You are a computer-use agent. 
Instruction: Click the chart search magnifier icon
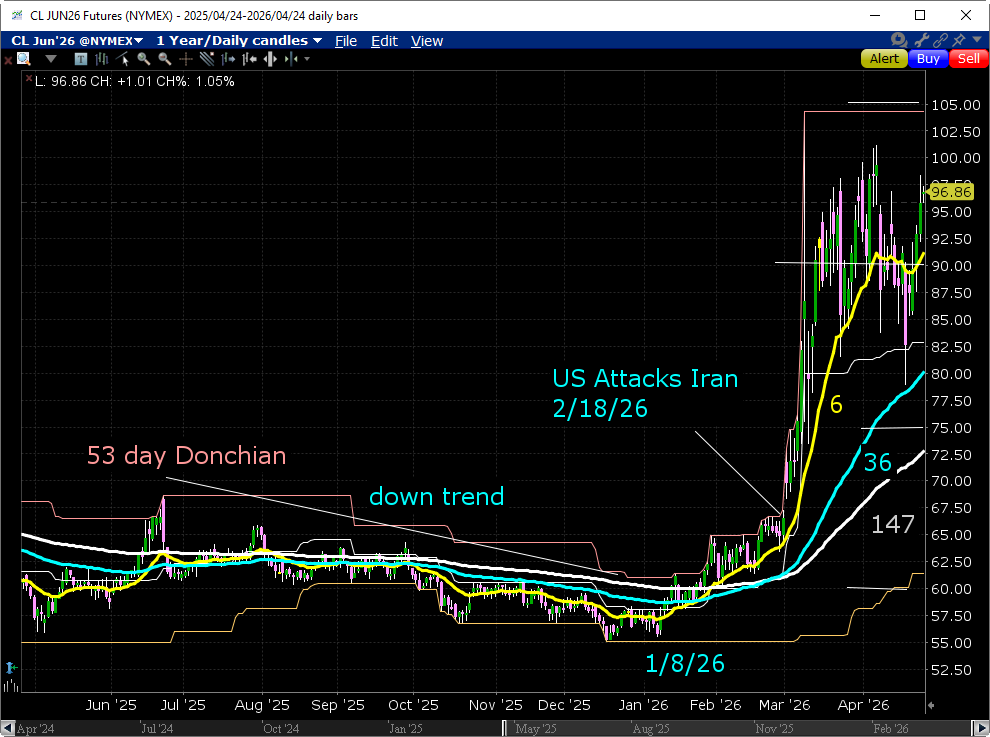(24, 59)
